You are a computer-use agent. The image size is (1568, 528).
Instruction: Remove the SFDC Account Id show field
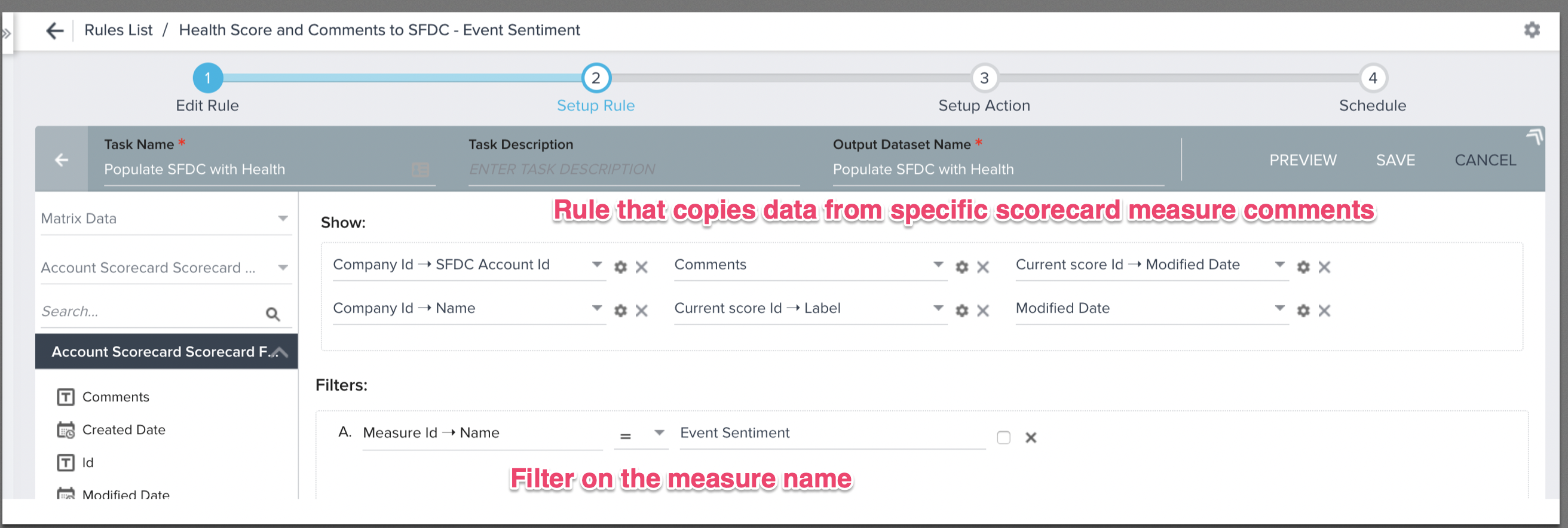[x=642, y=267]
